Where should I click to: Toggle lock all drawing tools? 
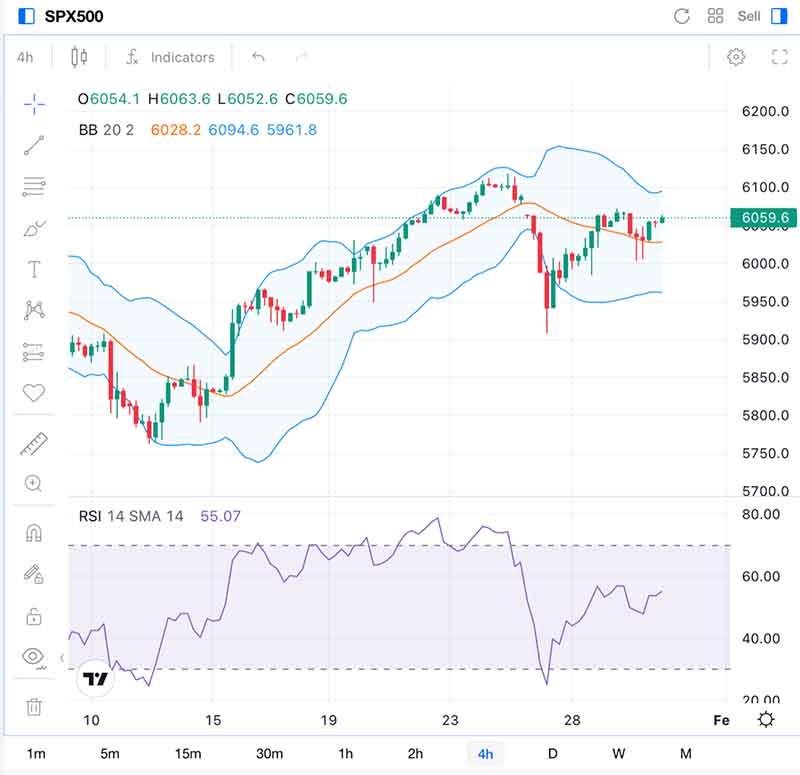[34, 615]
